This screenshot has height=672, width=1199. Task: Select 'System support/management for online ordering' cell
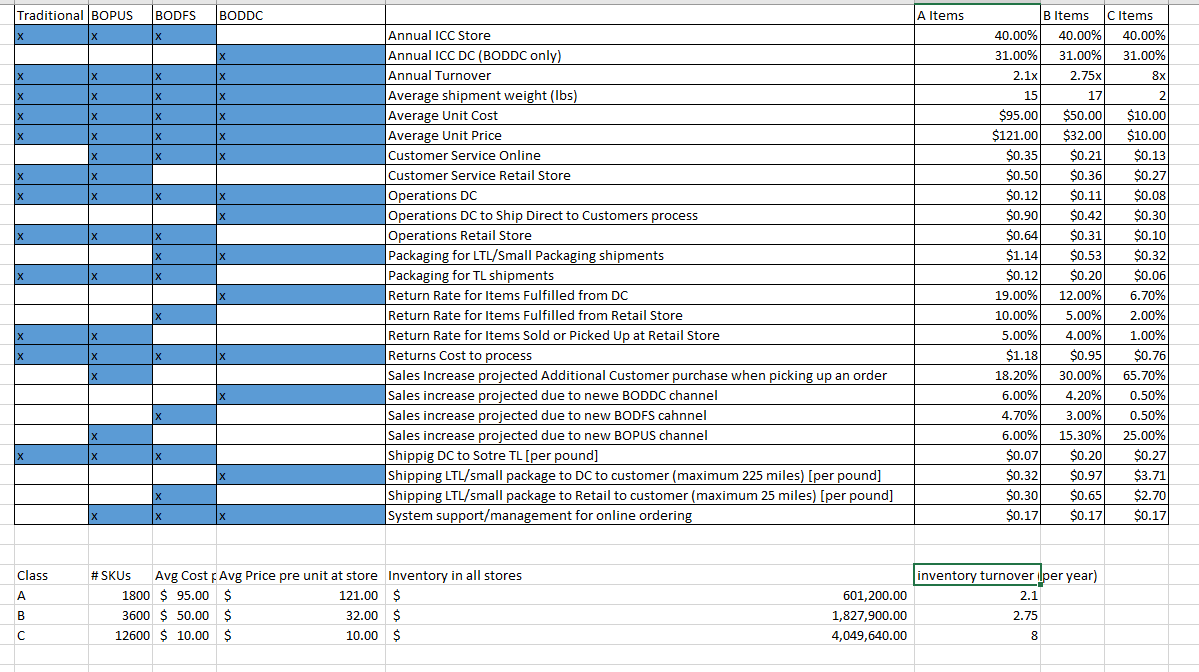tap(650, 515)
